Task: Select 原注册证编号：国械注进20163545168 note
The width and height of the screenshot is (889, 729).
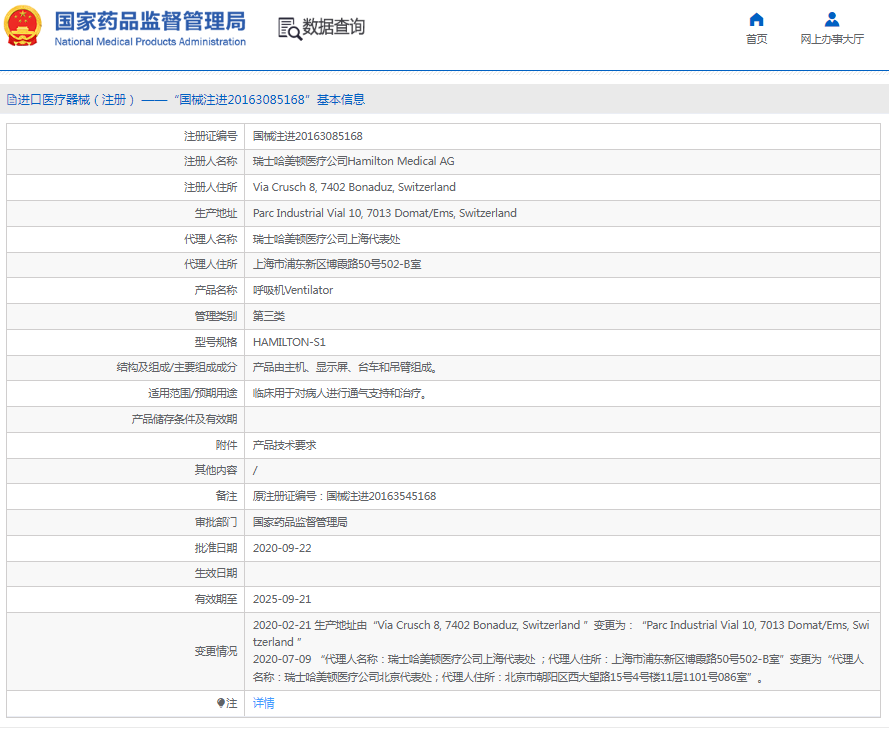Action: coord(345,497)
